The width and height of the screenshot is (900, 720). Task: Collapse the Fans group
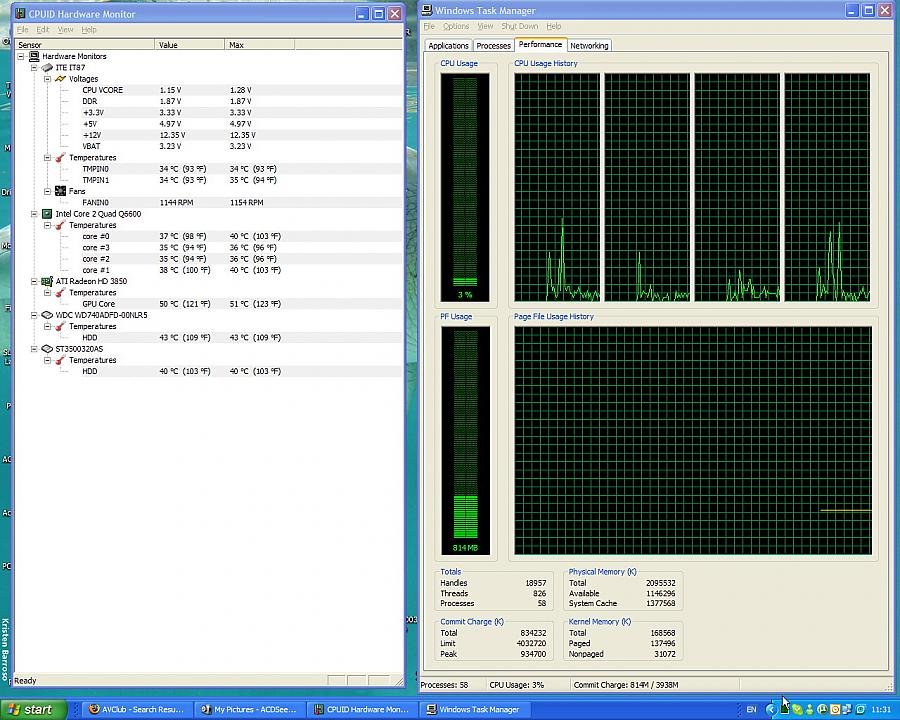tap(48, 191)
